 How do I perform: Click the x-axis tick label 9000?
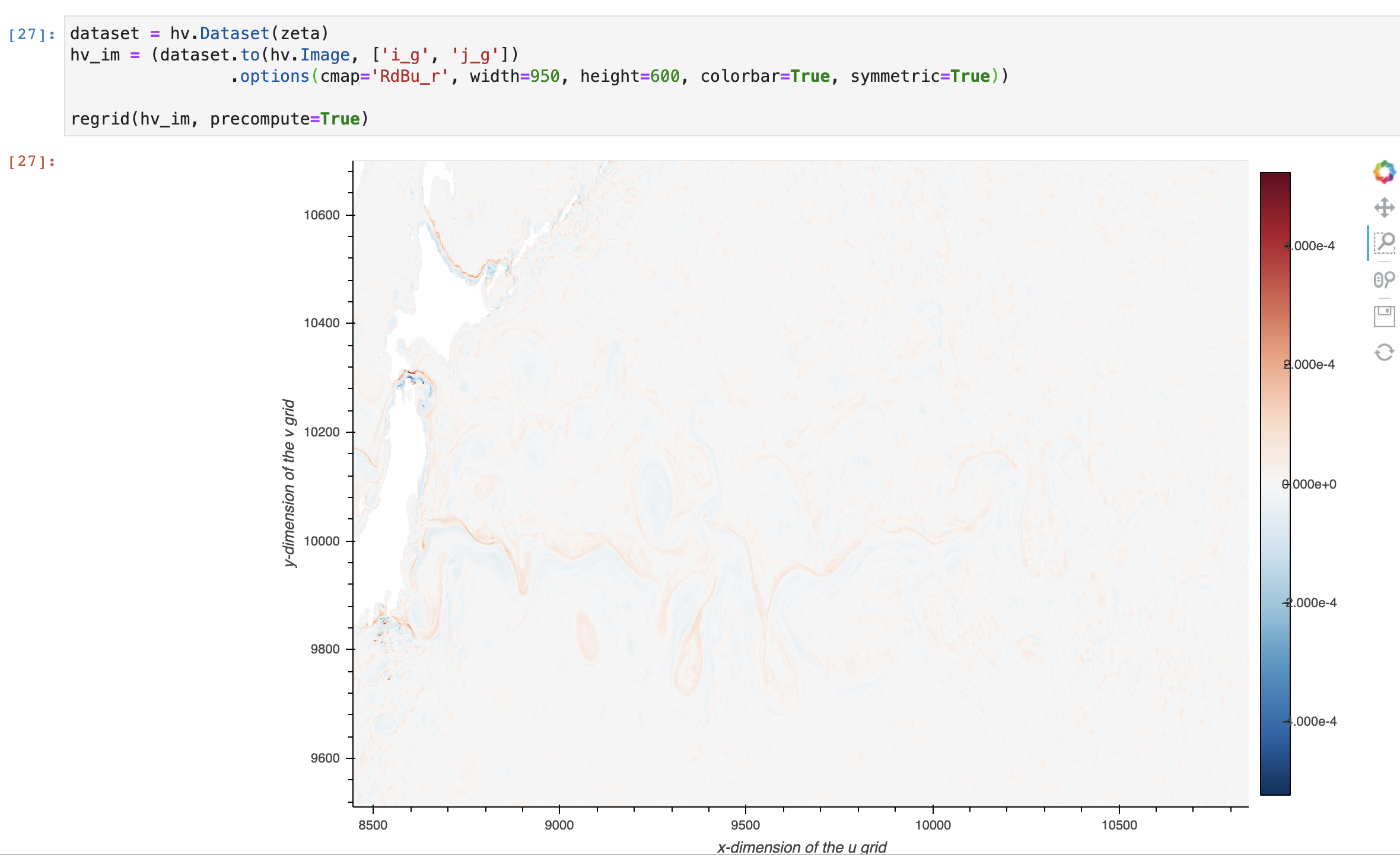pos(559,825)
